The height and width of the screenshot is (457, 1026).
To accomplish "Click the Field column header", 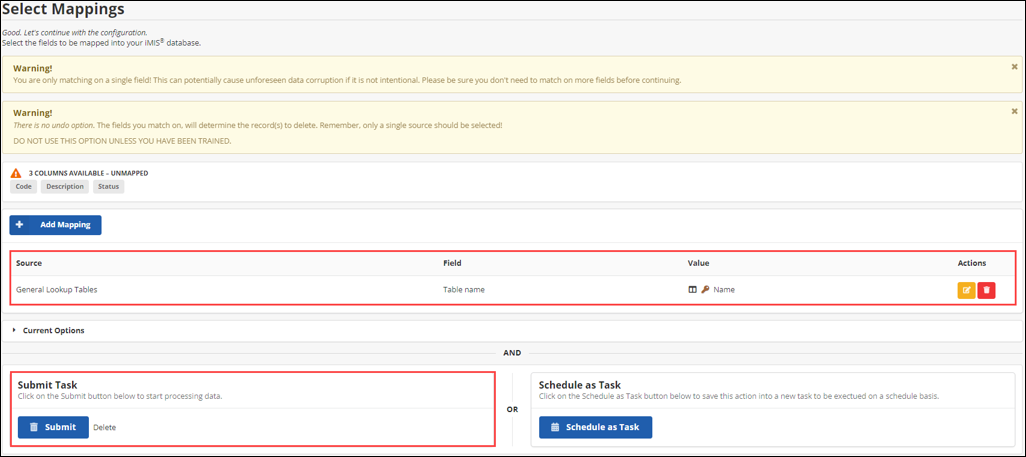I will point(452,263).
